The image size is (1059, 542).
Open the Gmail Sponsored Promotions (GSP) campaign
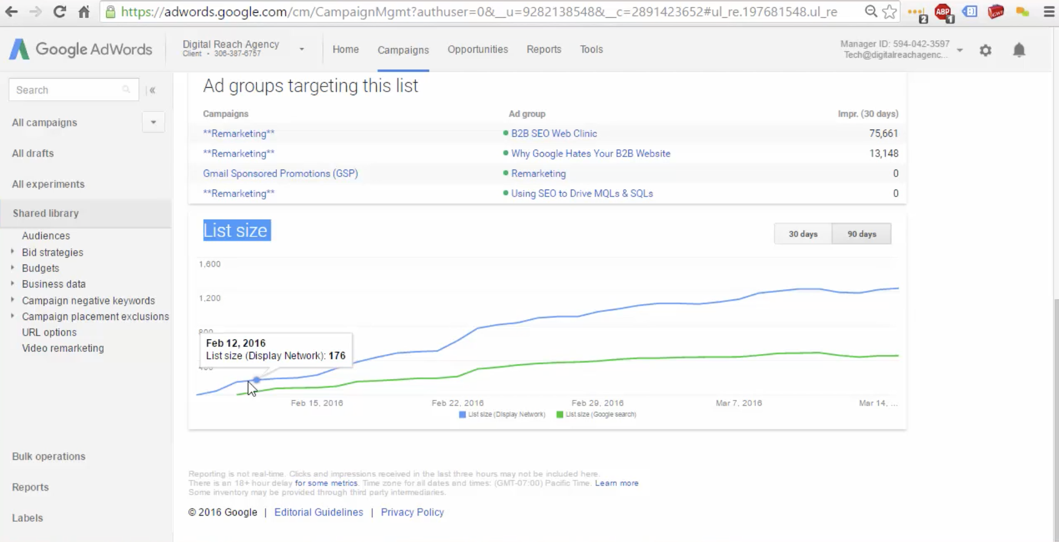click(x=280, y=173)
